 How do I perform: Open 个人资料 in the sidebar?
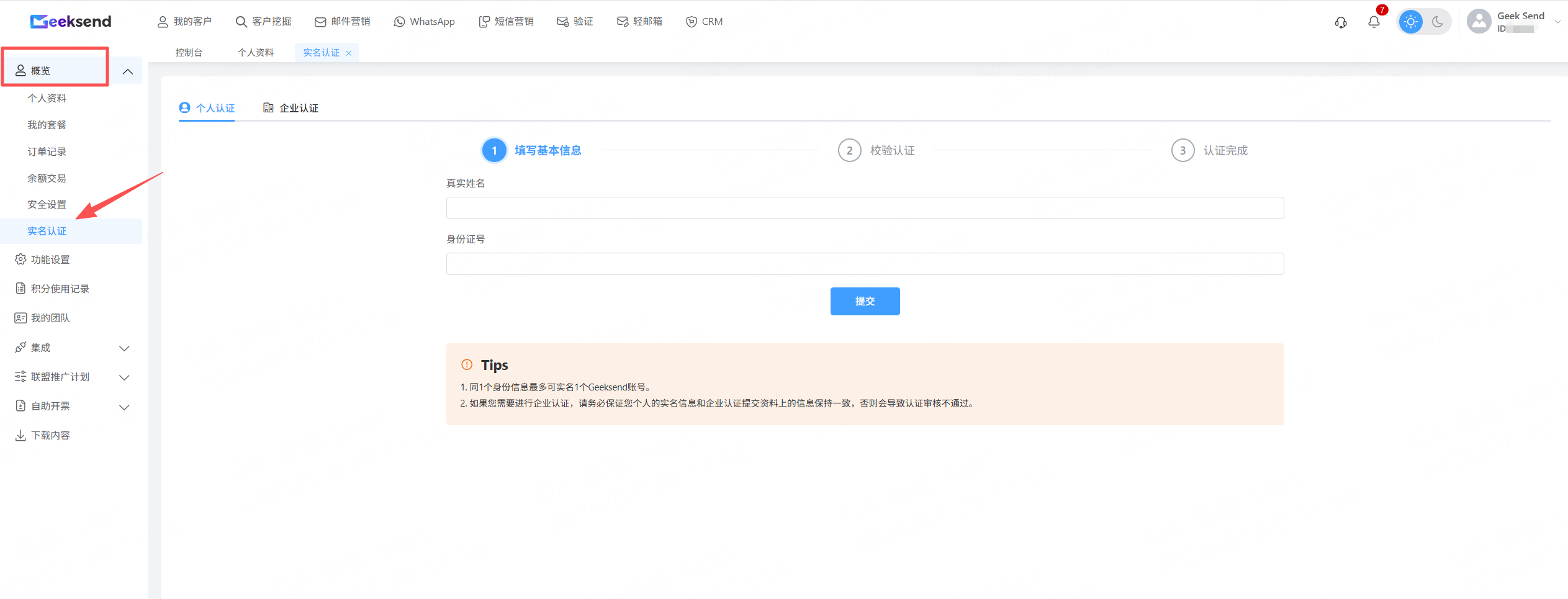coord(47,98)
